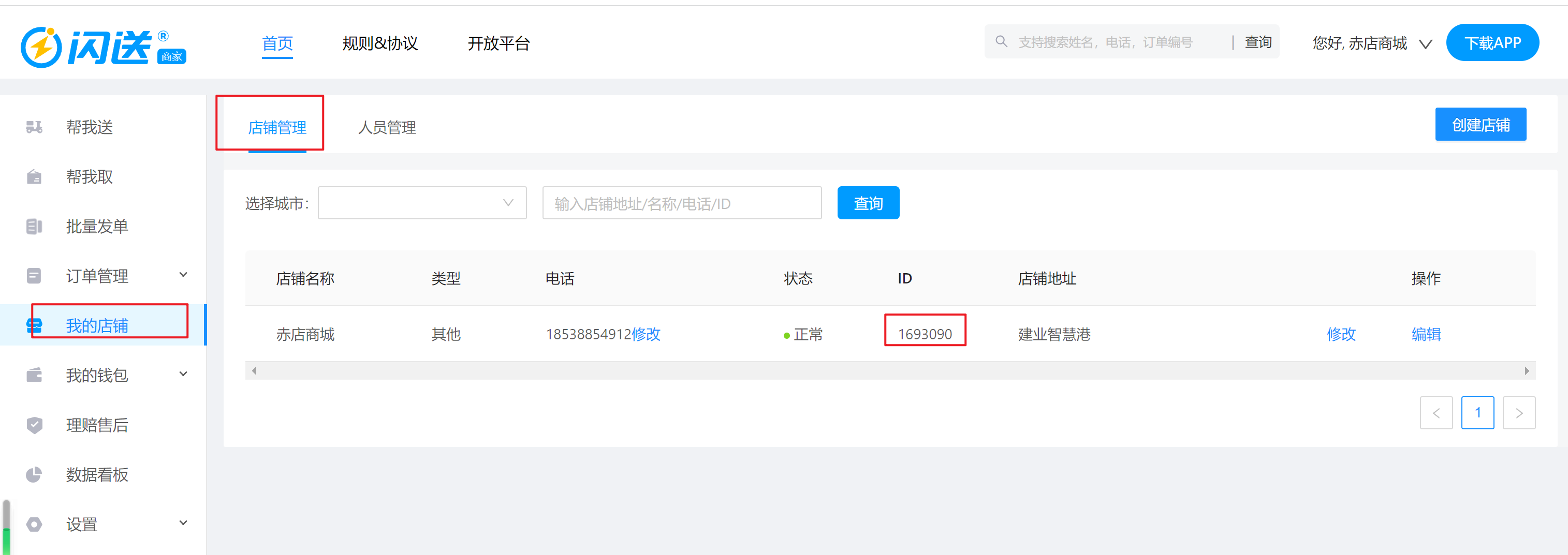Click 修改 link next to phone number

click(646, 334)
